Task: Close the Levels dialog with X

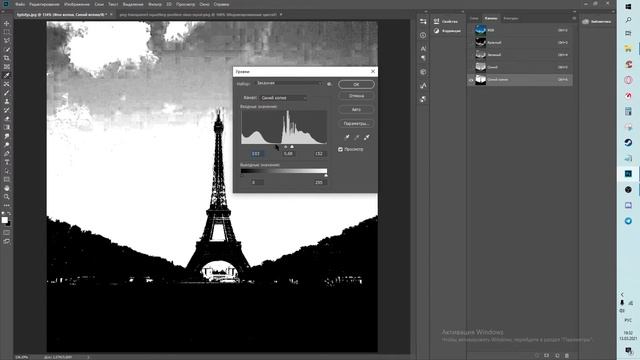Action: pos(373,71)
